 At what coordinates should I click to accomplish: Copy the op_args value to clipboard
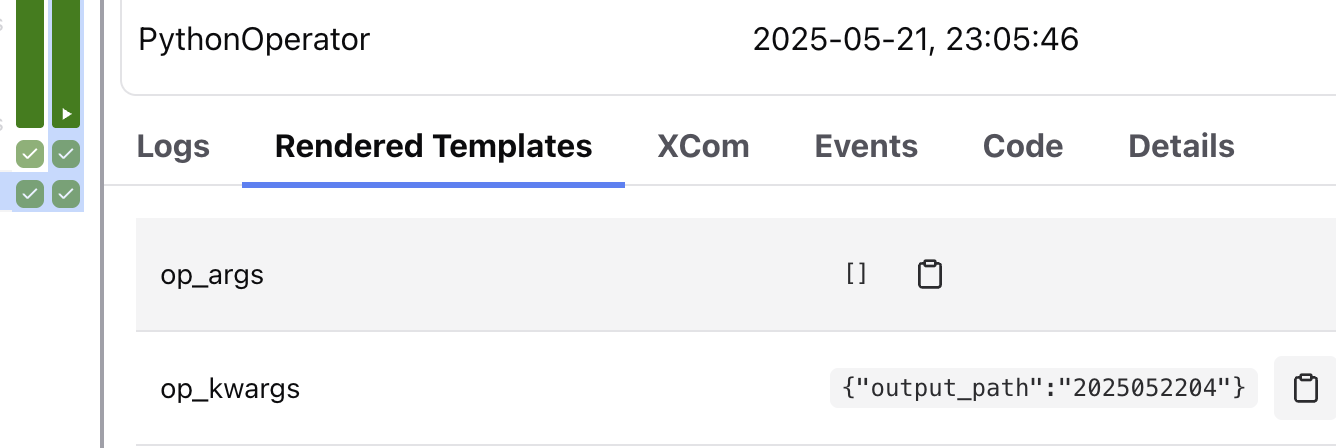point(930,274)
